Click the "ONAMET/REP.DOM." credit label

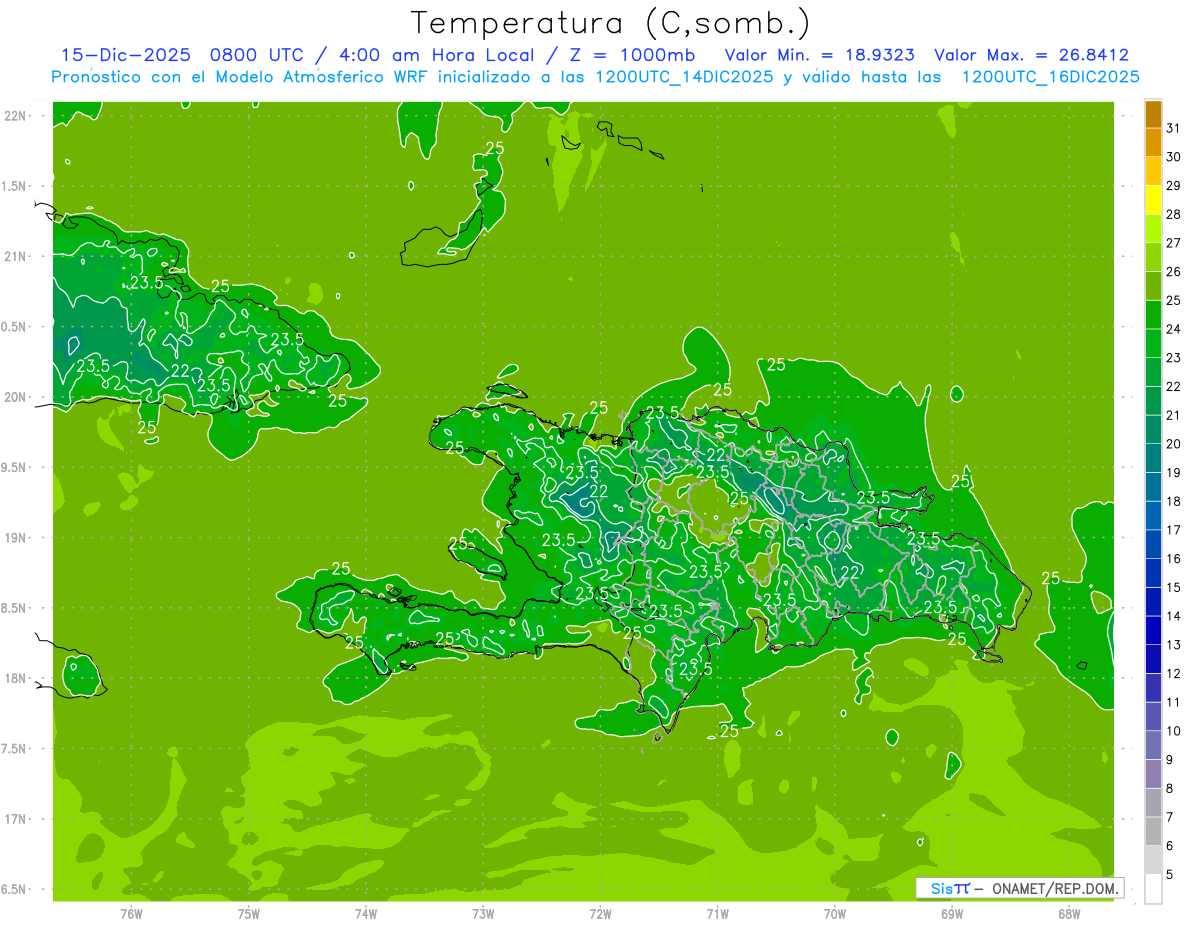coord(1056,888)
